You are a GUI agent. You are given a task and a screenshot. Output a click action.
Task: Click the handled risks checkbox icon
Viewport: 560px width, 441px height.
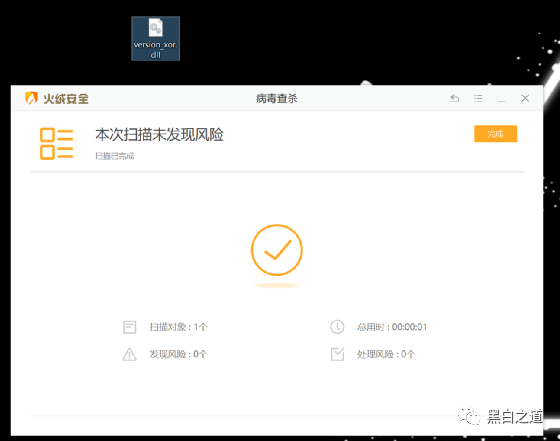(x=337, y=354)
